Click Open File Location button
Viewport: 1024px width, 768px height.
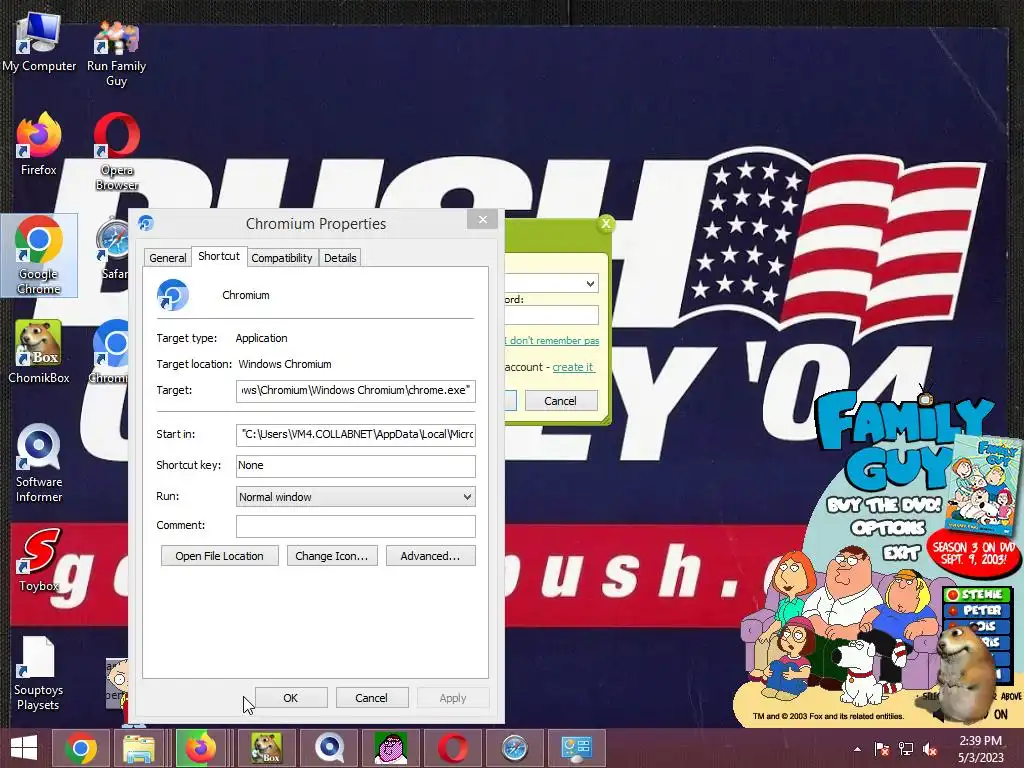[x=219, y=556]
